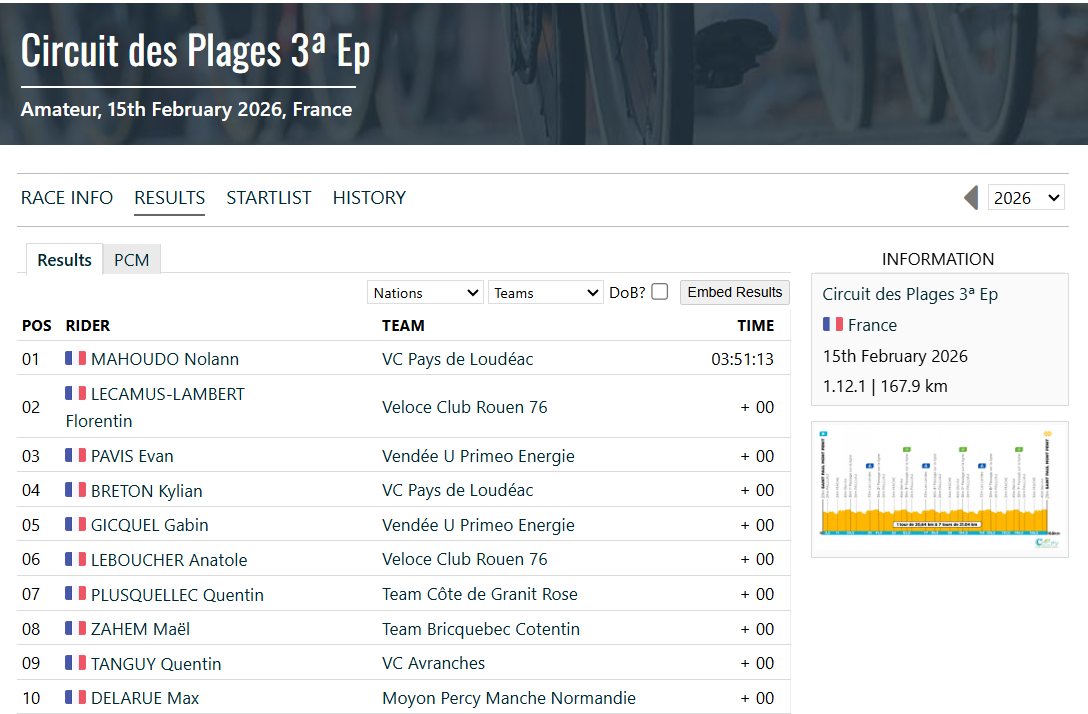The image size is (1088, 714).
Task: Open team Team Bricquebec Cotentin
Action: point(481,629)
